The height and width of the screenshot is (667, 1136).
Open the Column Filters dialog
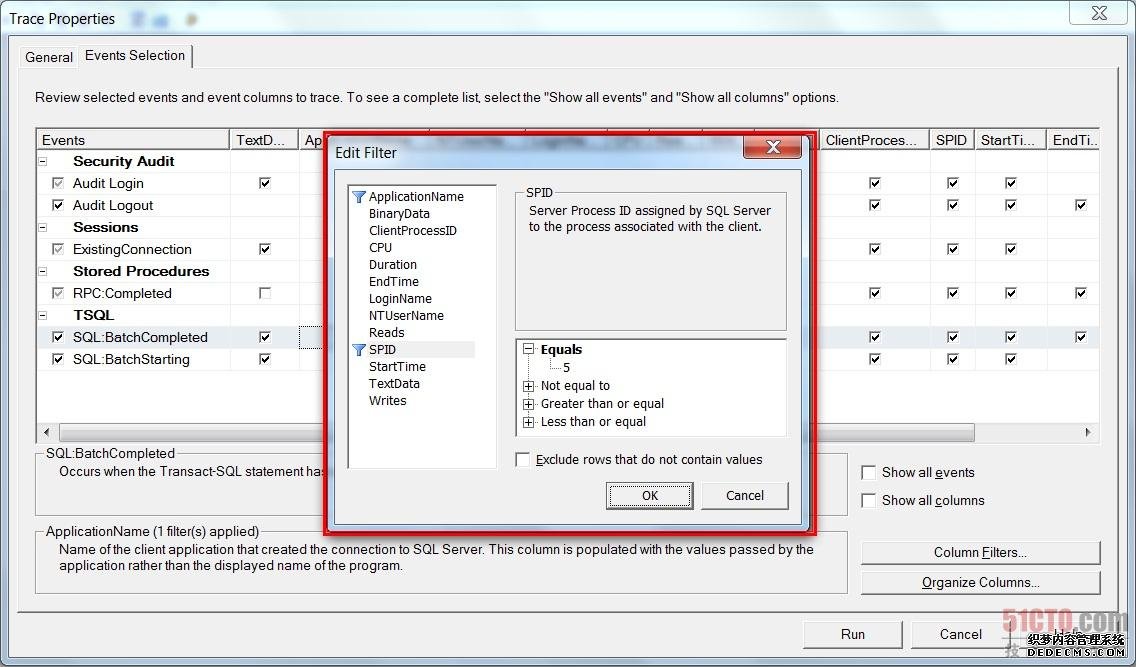point(979,553)
